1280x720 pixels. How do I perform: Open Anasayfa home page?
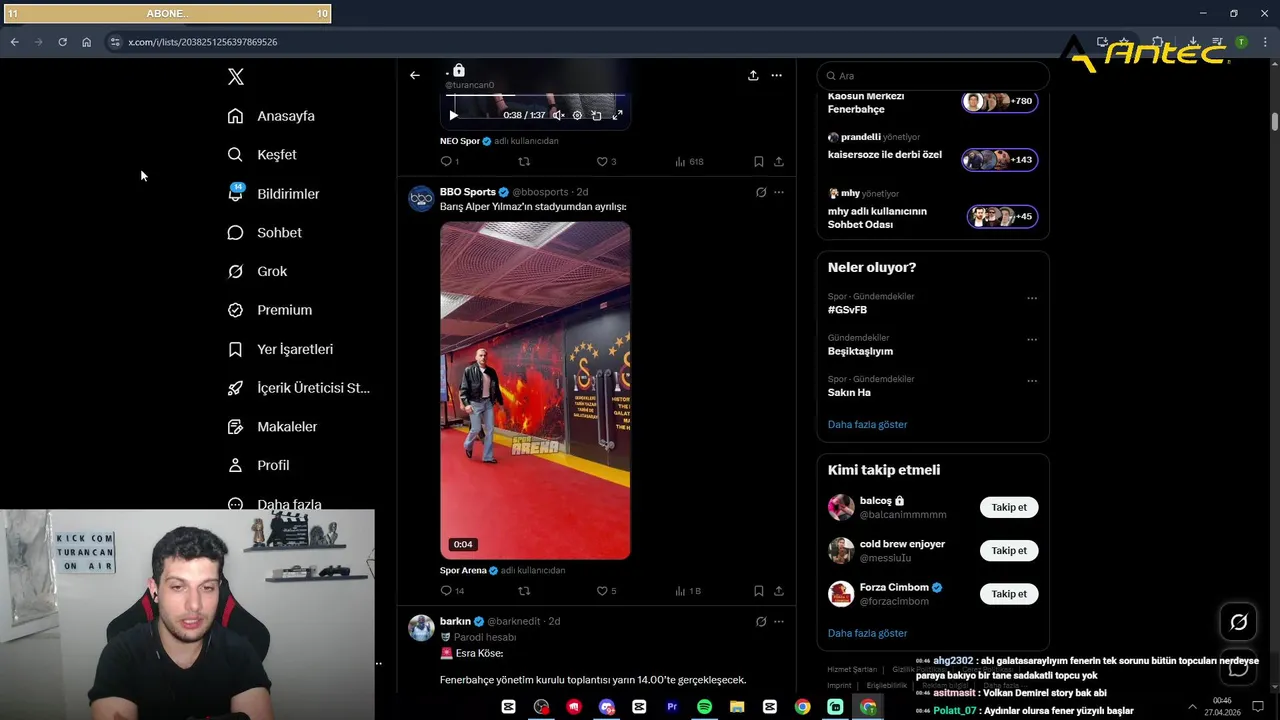point(271,116)
